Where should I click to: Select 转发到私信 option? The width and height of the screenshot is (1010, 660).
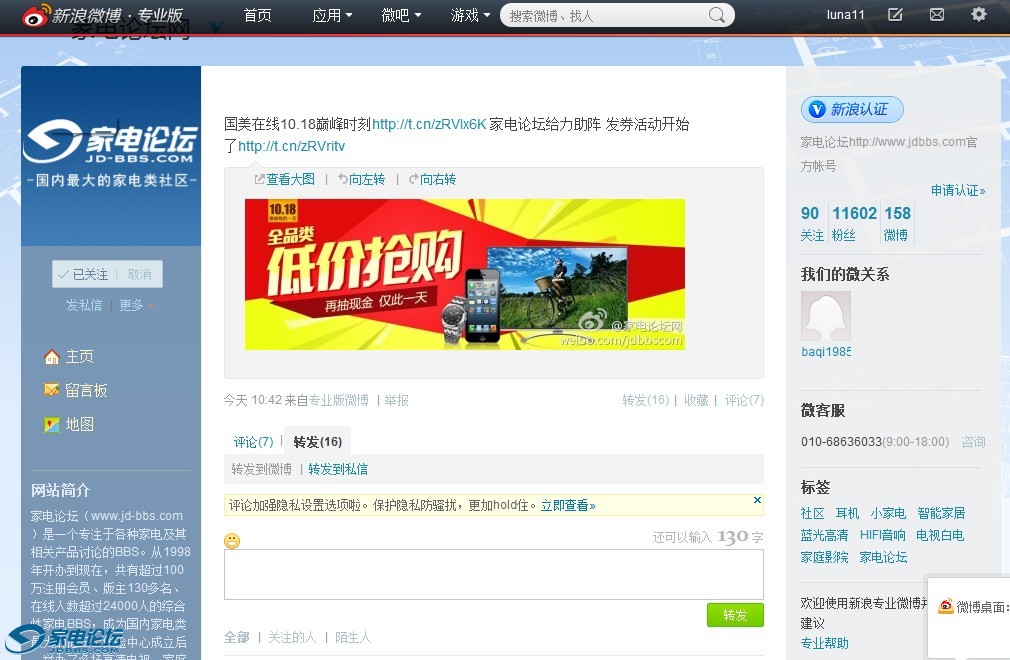click(x=338, y=469)
